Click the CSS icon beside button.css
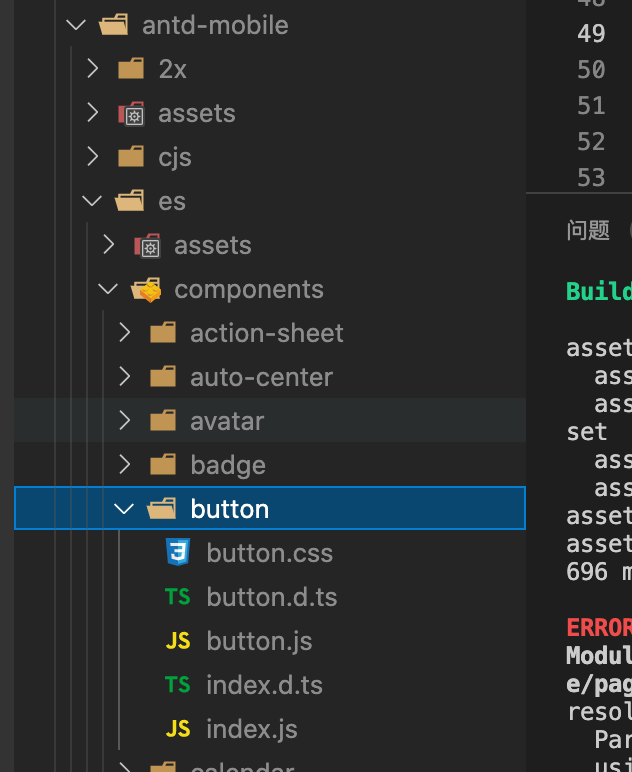Image resolution: width=632 pixels, height=772 pixels. (178, 552)
